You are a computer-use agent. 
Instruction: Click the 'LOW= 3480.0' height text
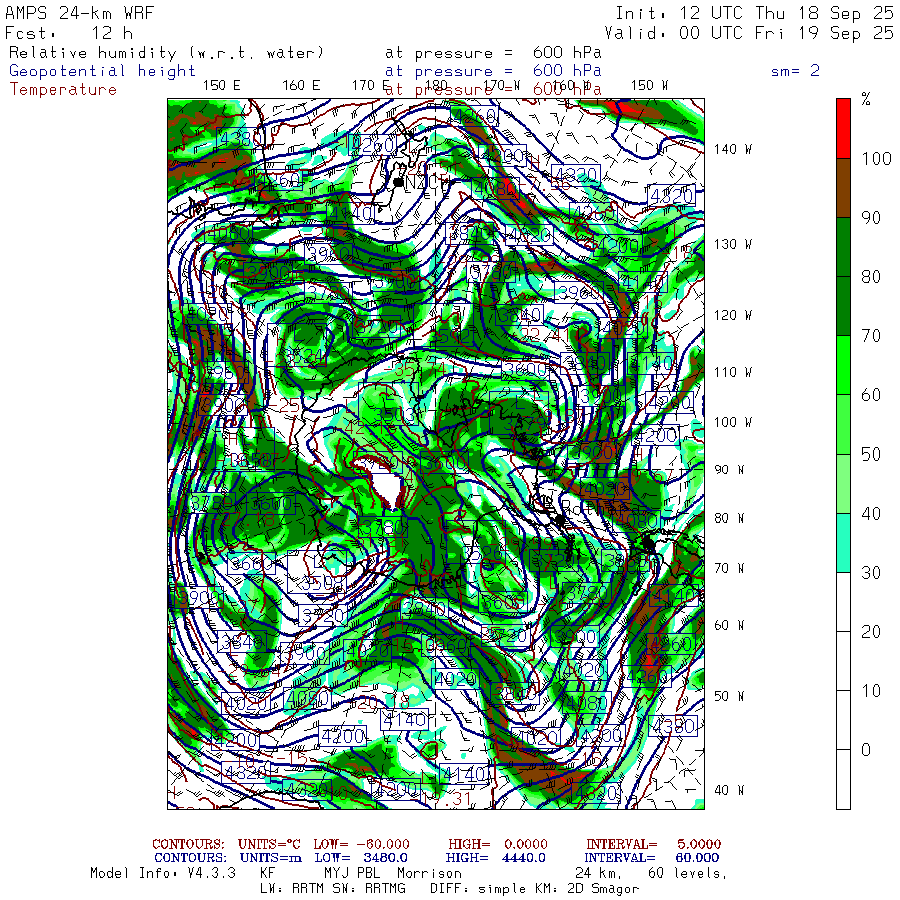pyautogui.click(x=361, y=858)
